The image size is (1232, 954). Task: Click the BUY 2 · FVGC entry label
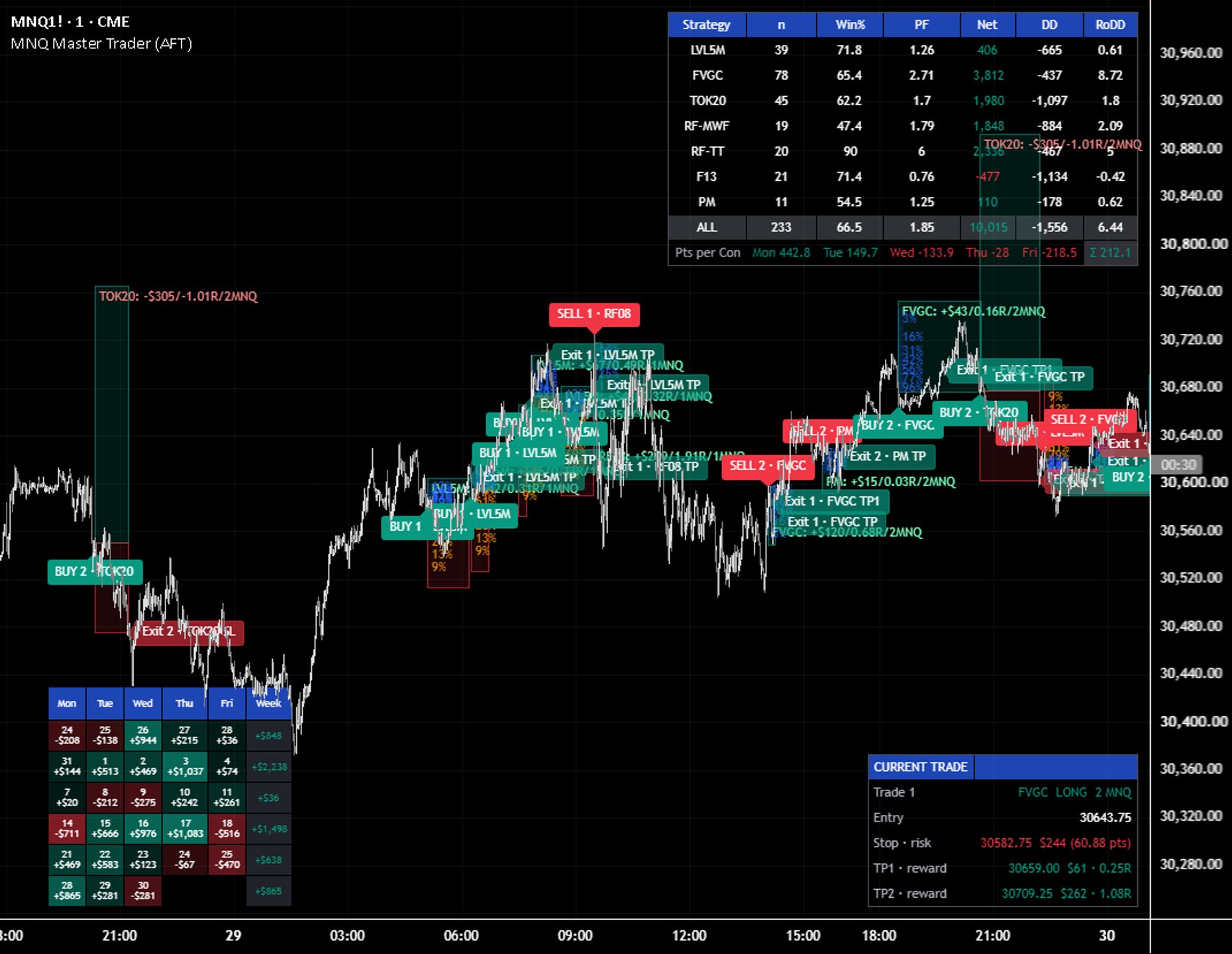(x=898, y=425)
